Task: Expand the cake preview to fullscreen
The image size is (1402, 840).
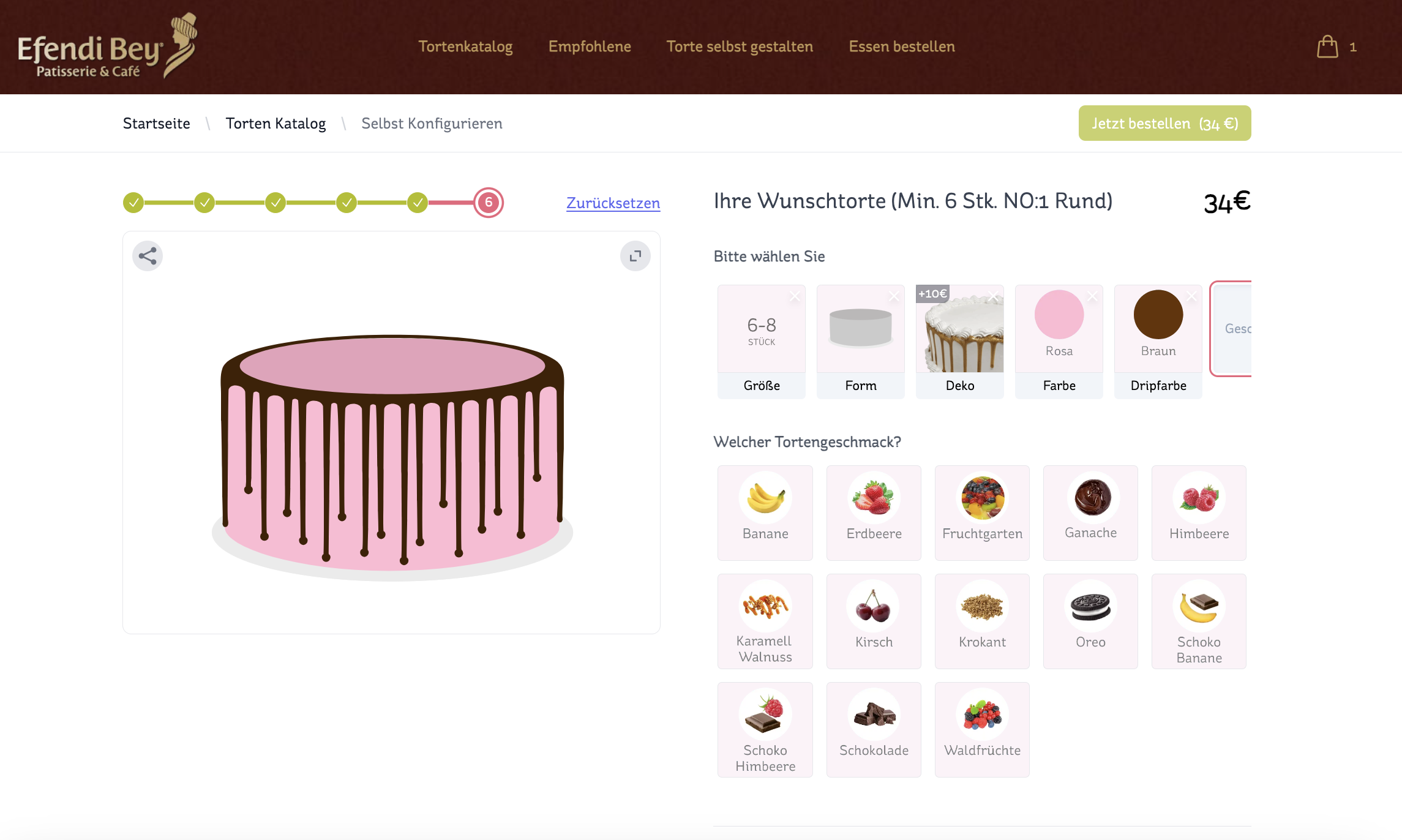Action: (635, 256)
